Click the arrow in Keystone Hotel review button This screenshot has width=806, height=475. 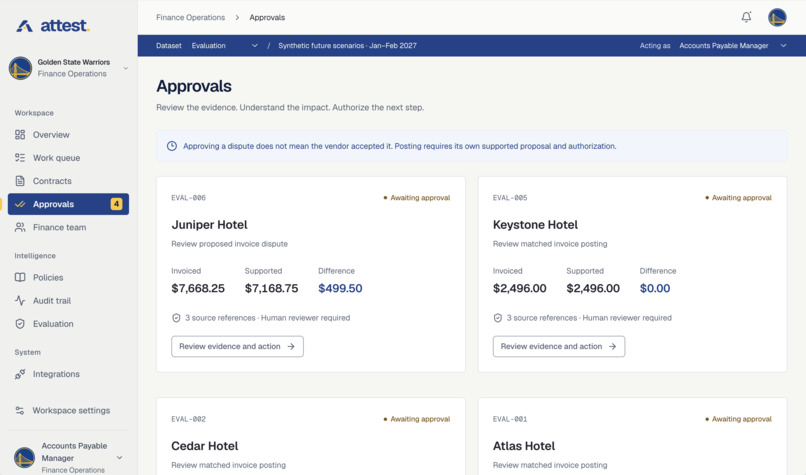612,346
